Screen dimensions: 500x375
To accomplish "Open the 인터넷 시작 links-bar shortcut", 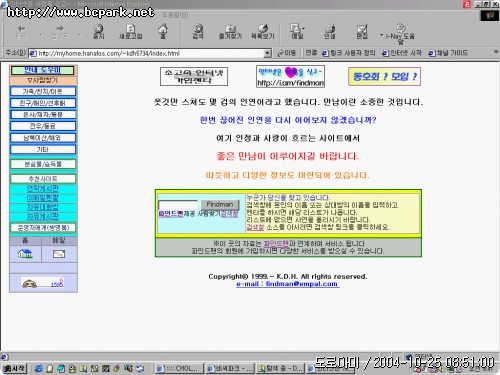I will pos(402,53).
